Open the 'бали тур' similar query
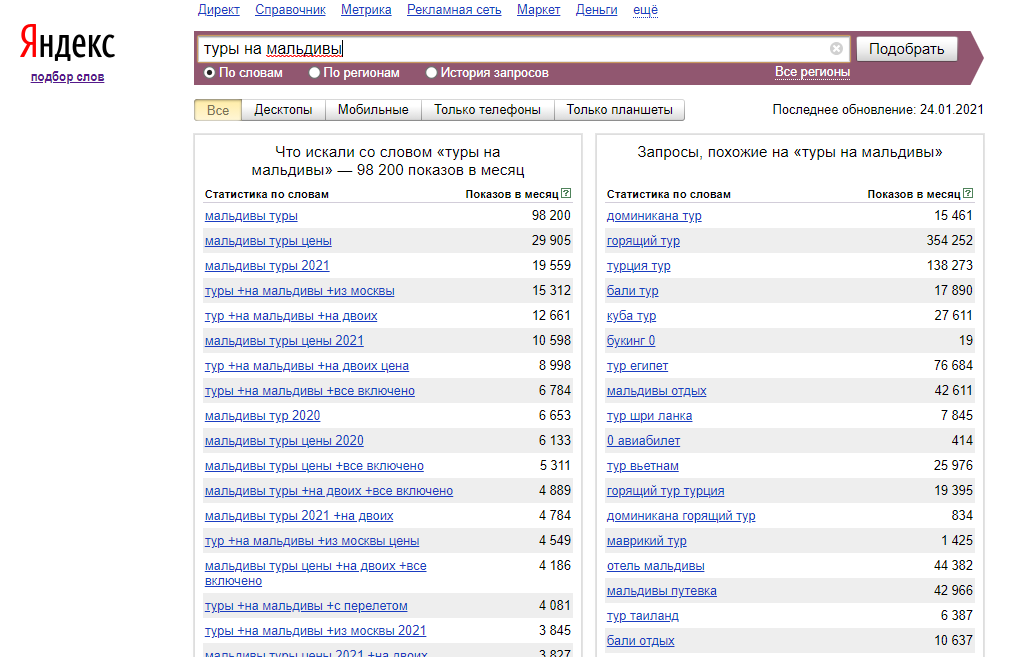This screenshot has width=1018, height=657. pyautogui.click(x=632, y=291)
